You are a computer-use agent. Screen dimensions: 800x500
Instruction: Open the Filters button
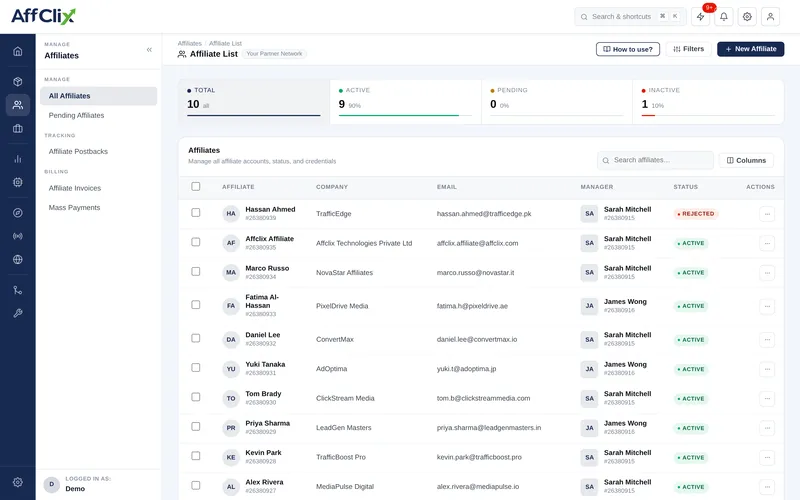688,49
